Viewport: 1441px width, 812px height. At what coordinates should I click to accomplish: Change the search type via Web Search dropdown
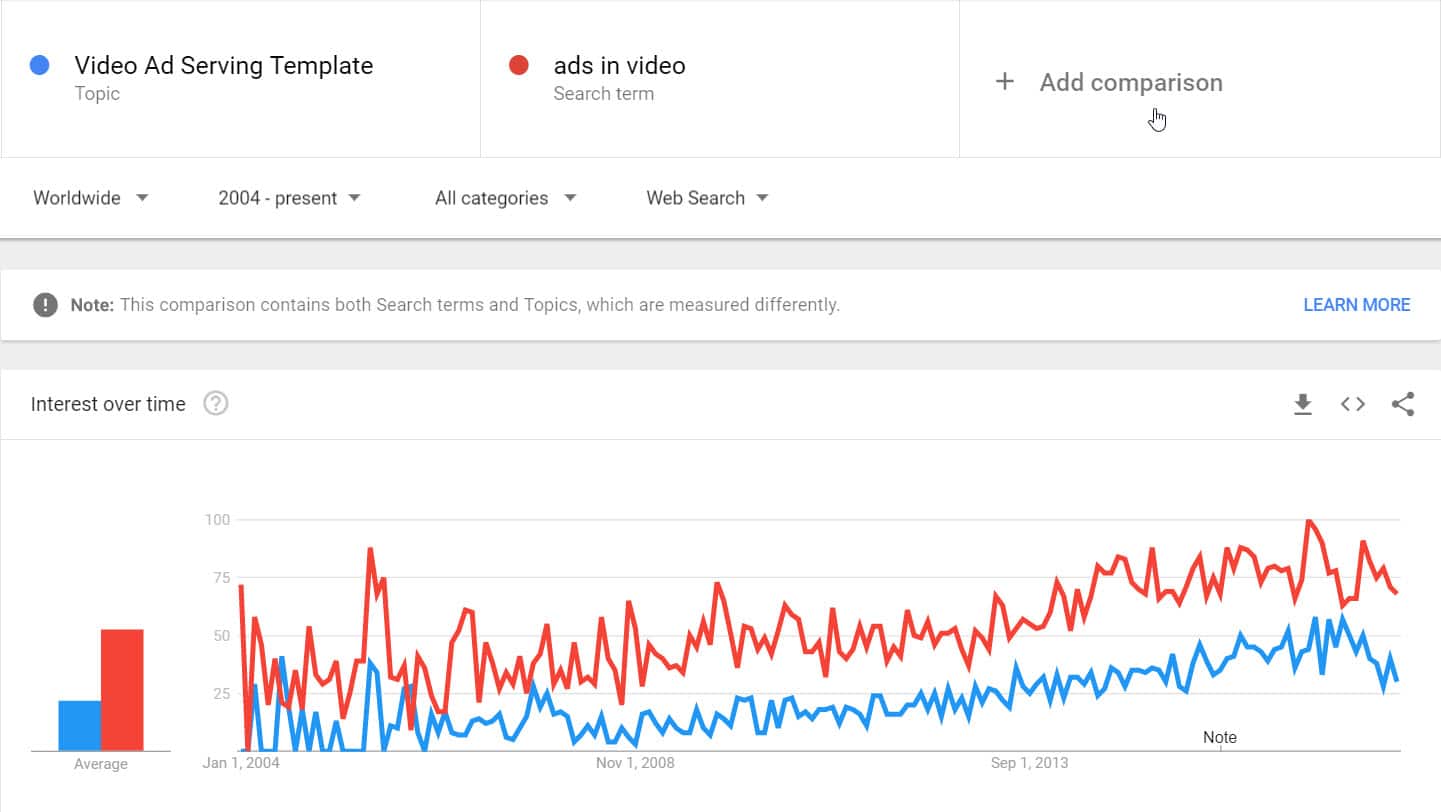click(706, 198)
